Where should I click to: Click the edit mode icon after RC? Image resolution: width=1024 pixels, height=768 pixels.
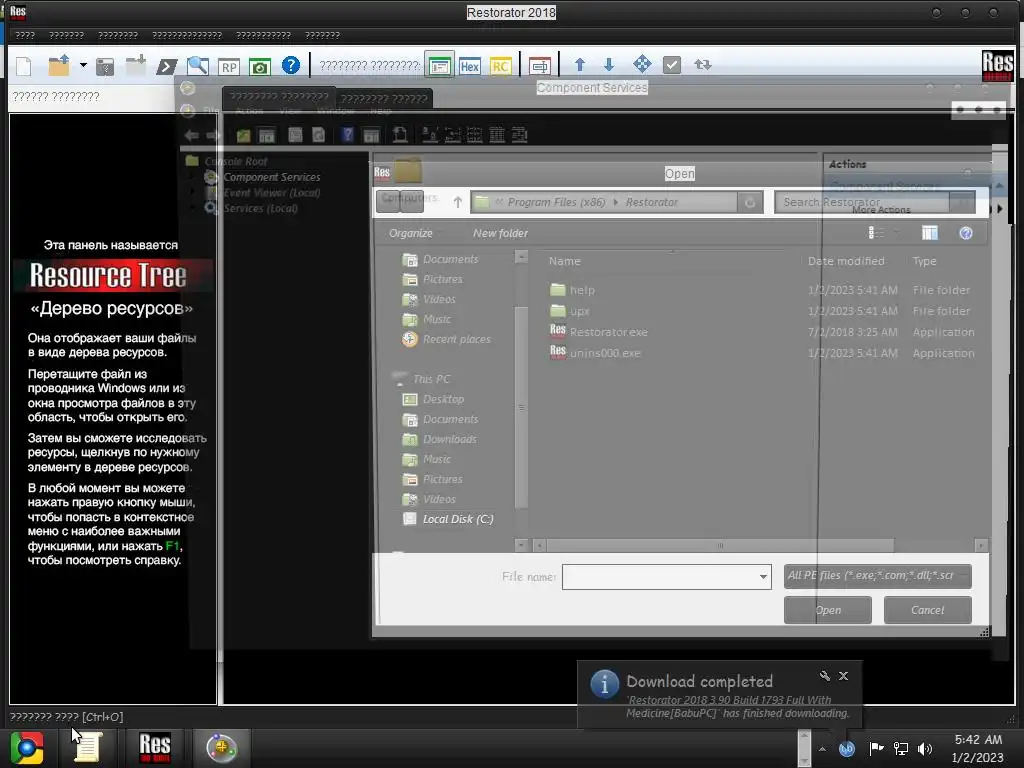point(539,65)
